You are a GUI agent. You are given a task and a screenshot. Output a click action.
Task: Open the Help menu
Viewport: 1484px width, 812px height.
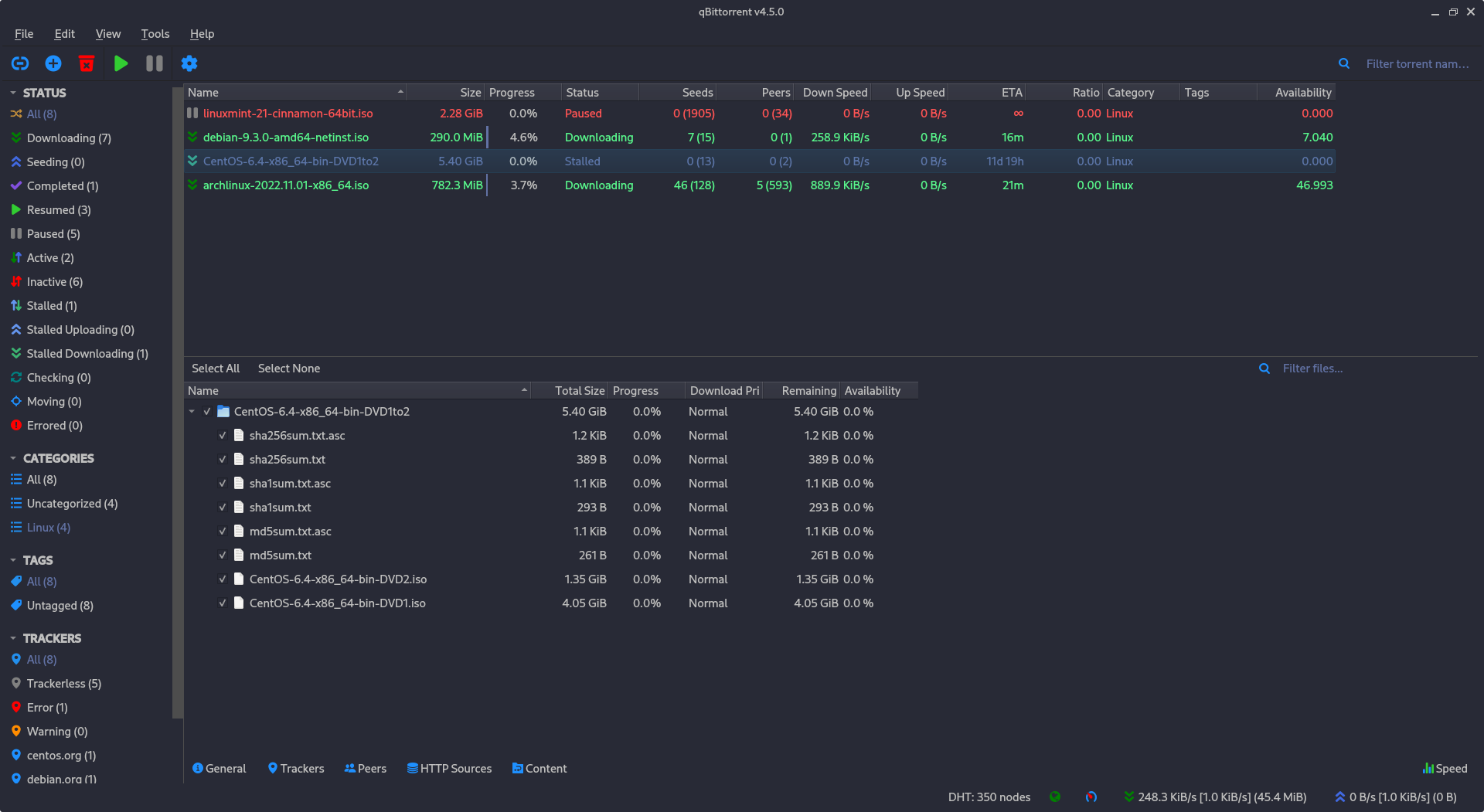pos(202,34)
